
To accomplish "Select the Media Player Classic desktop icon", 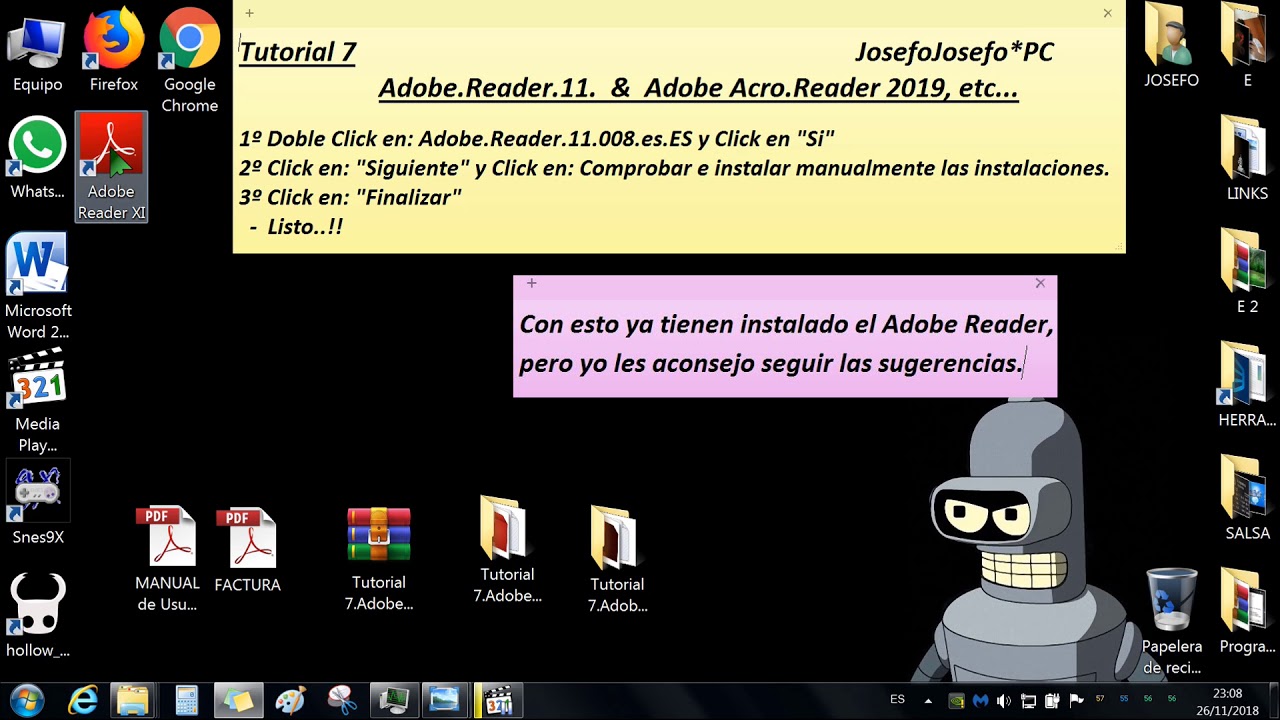I will [x=37, y=400].
